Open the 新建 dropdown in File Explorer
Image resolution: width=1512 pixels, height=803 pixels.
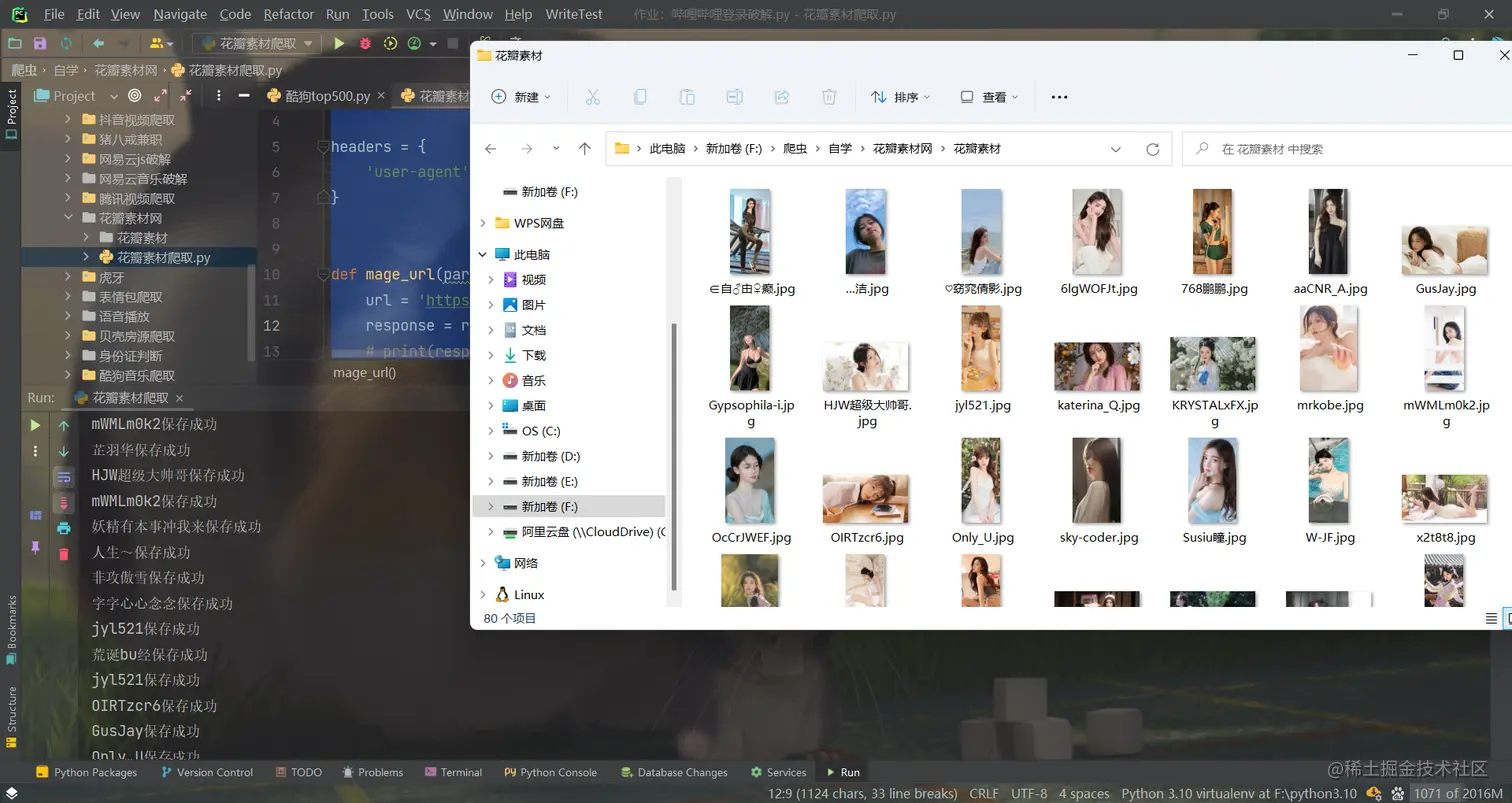click(521, 97)
